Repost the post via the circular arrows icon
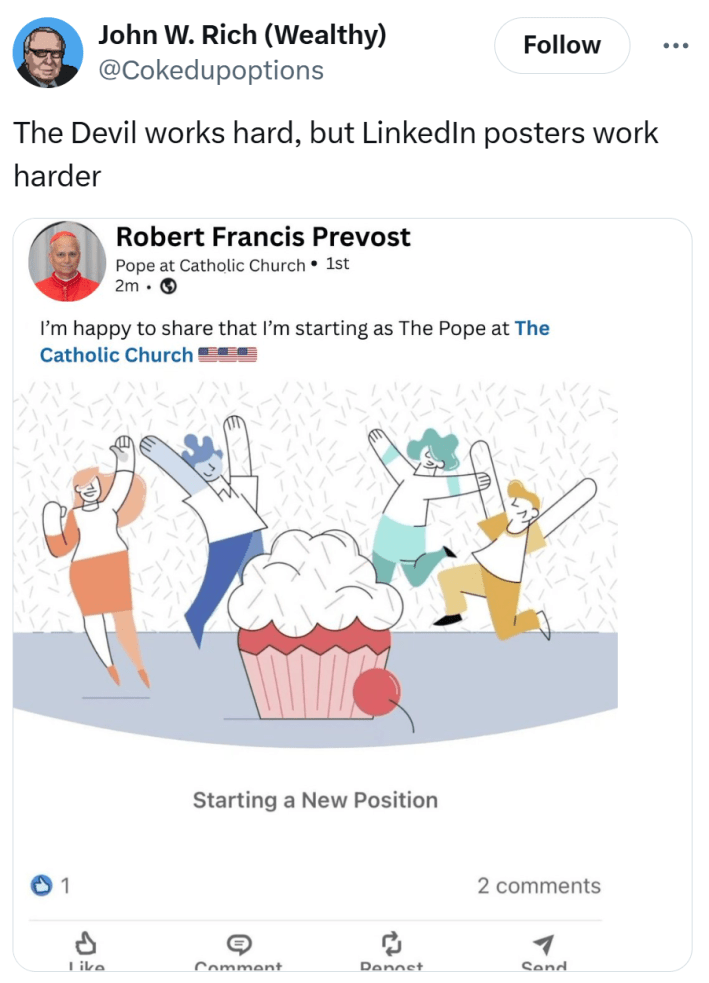 (392, 941)
